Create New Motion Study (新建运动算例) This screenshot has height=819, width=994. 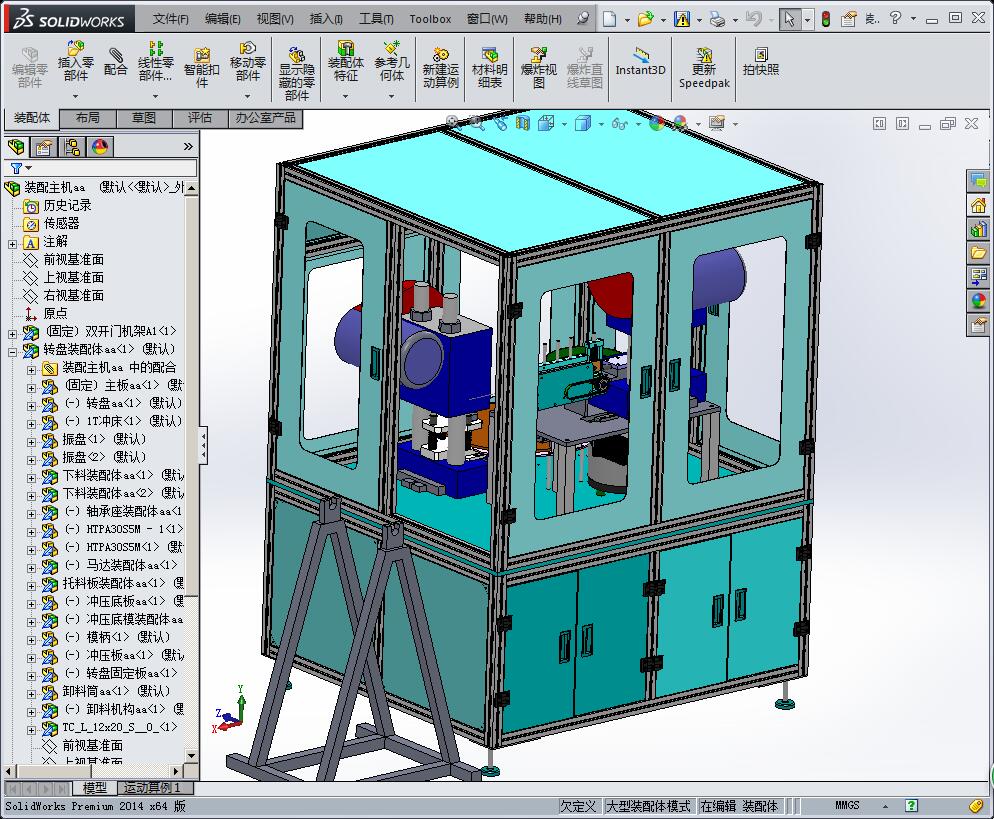[x=441, y=68]
